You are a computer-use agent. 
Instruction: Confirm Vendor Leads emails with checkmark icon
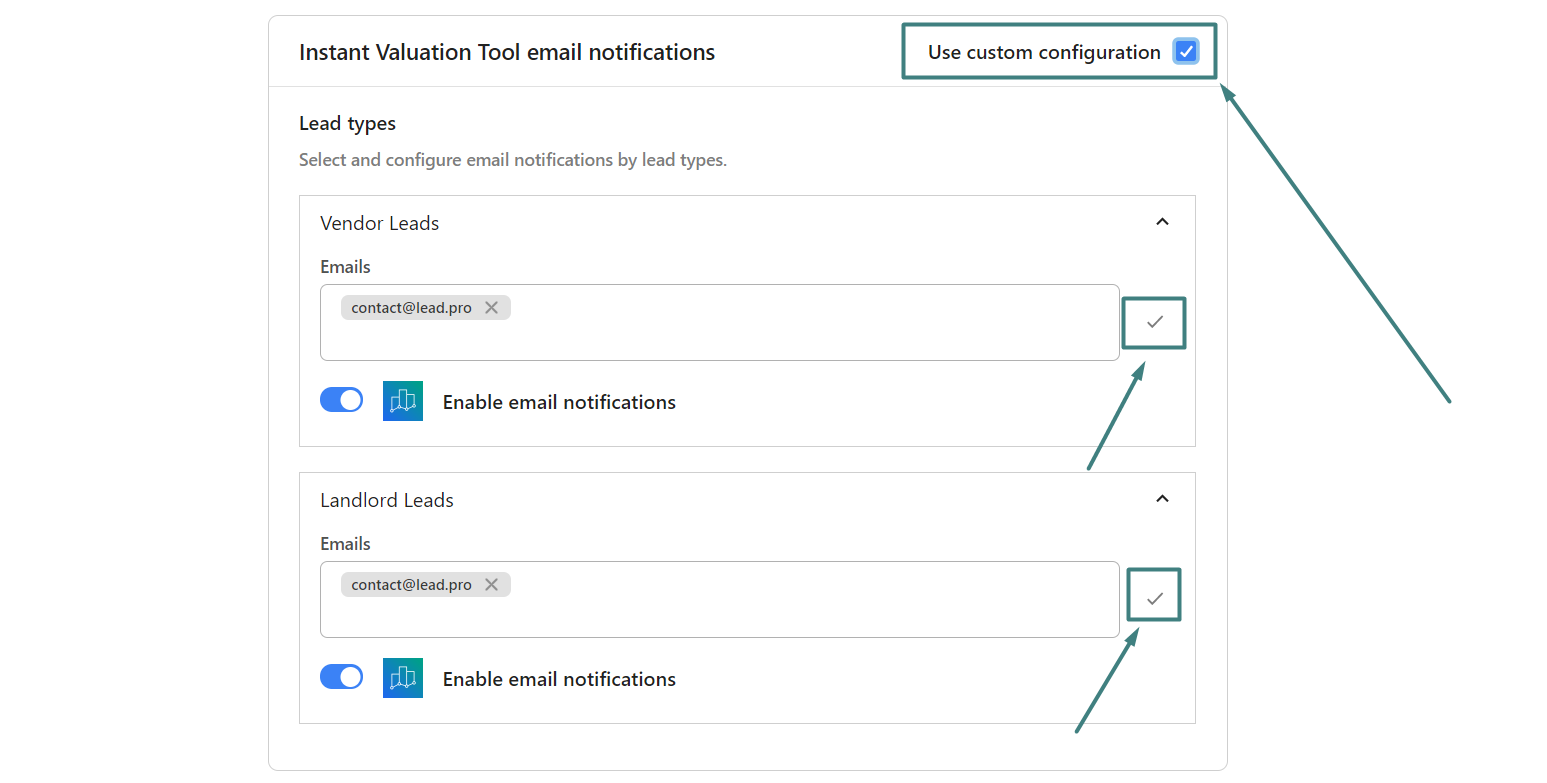[x=1154, y=322]
